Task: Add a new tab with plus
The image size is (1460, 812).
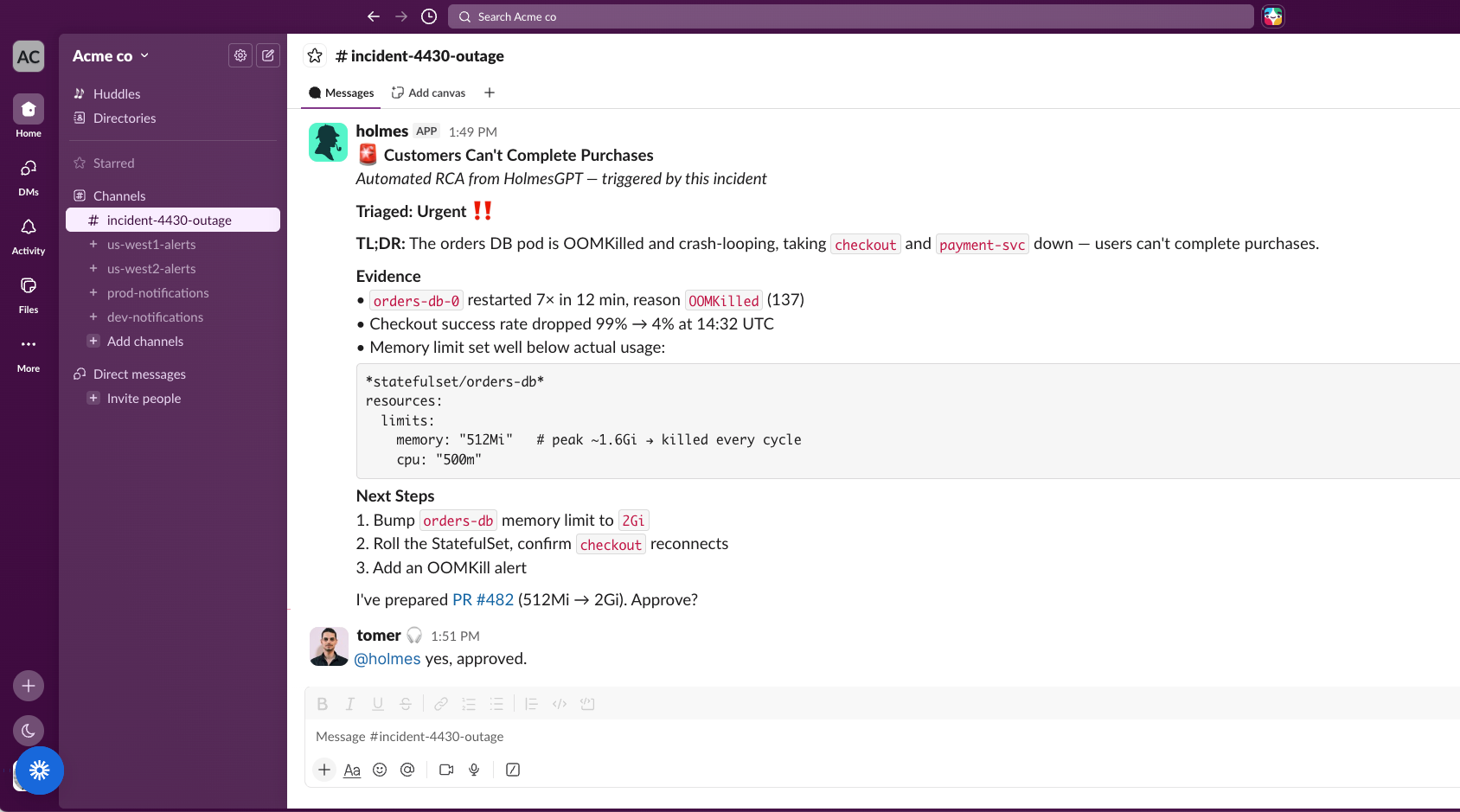Action: [490, 93]
